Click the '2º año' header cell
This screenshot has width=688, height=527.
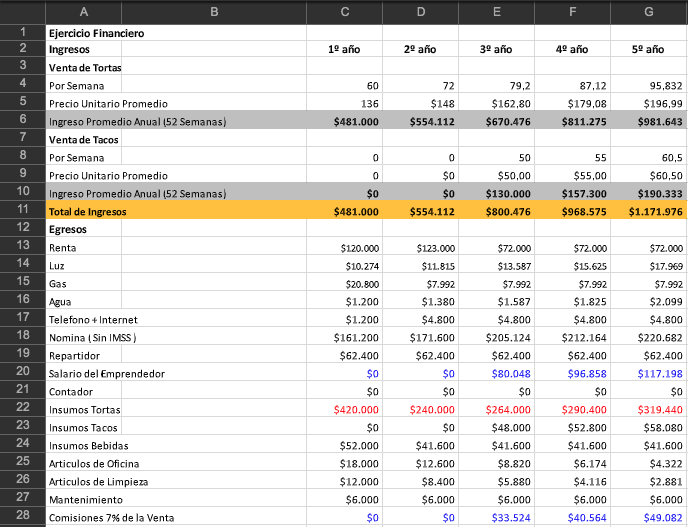(420, 49)
